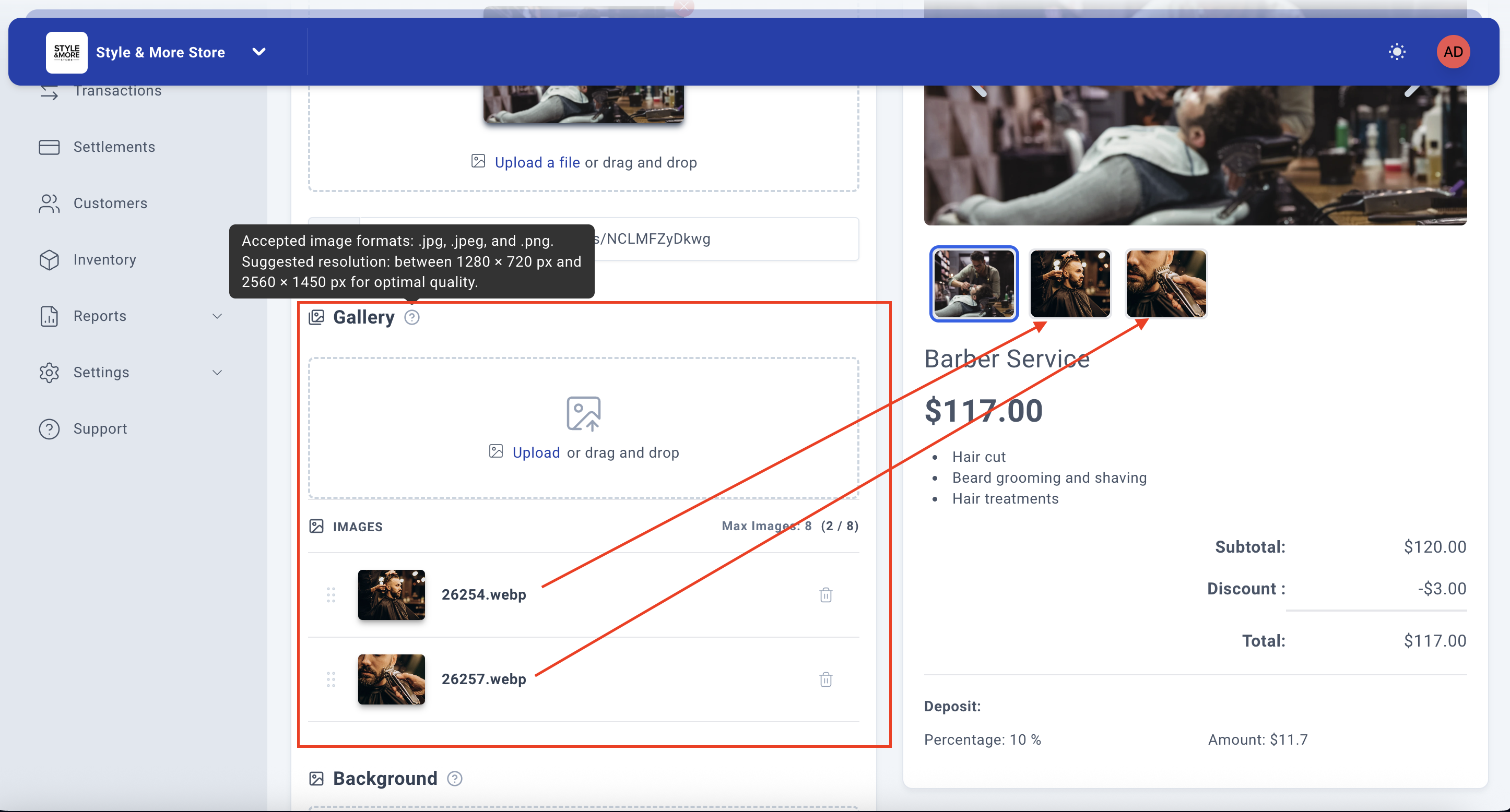The height and width of the screenshot is (812, 1510).
Task: Expand the Settings sidebar section
Action: tap(217, 372)
